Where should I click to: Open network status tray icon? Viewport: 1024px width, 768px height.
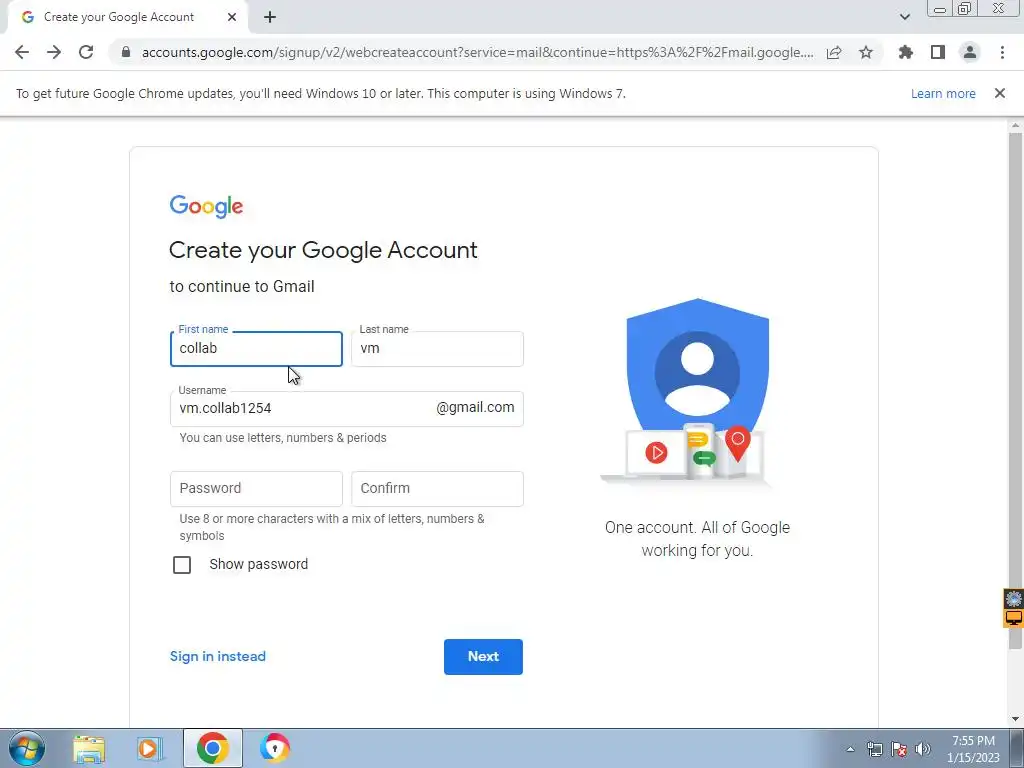coord(874,749)
